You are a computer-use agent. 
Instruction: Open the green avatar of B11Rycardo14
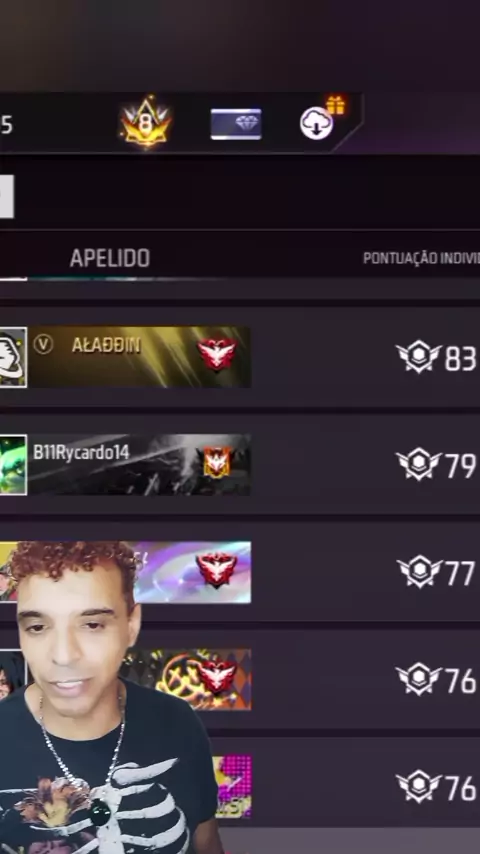13,465
